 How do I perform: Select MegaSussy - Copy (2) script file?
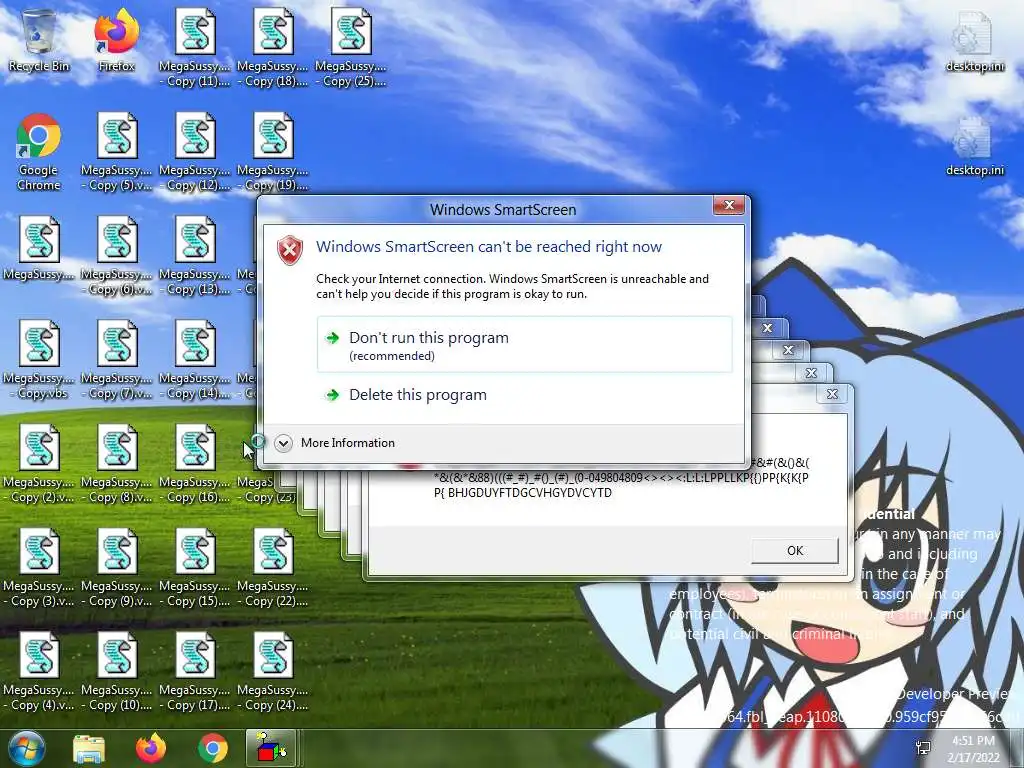[39, 463]
